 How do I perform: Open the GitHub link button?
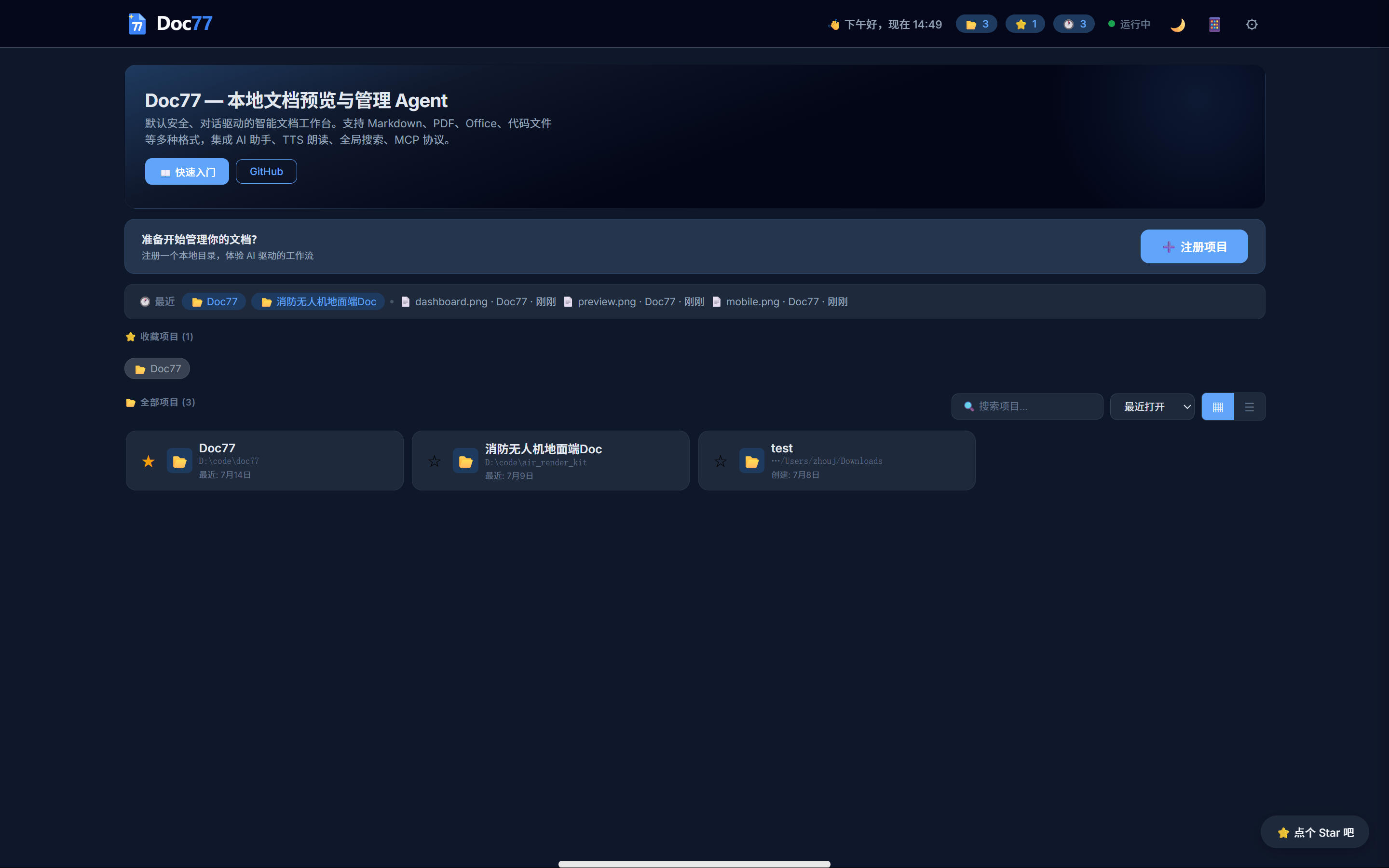point(266,172)
